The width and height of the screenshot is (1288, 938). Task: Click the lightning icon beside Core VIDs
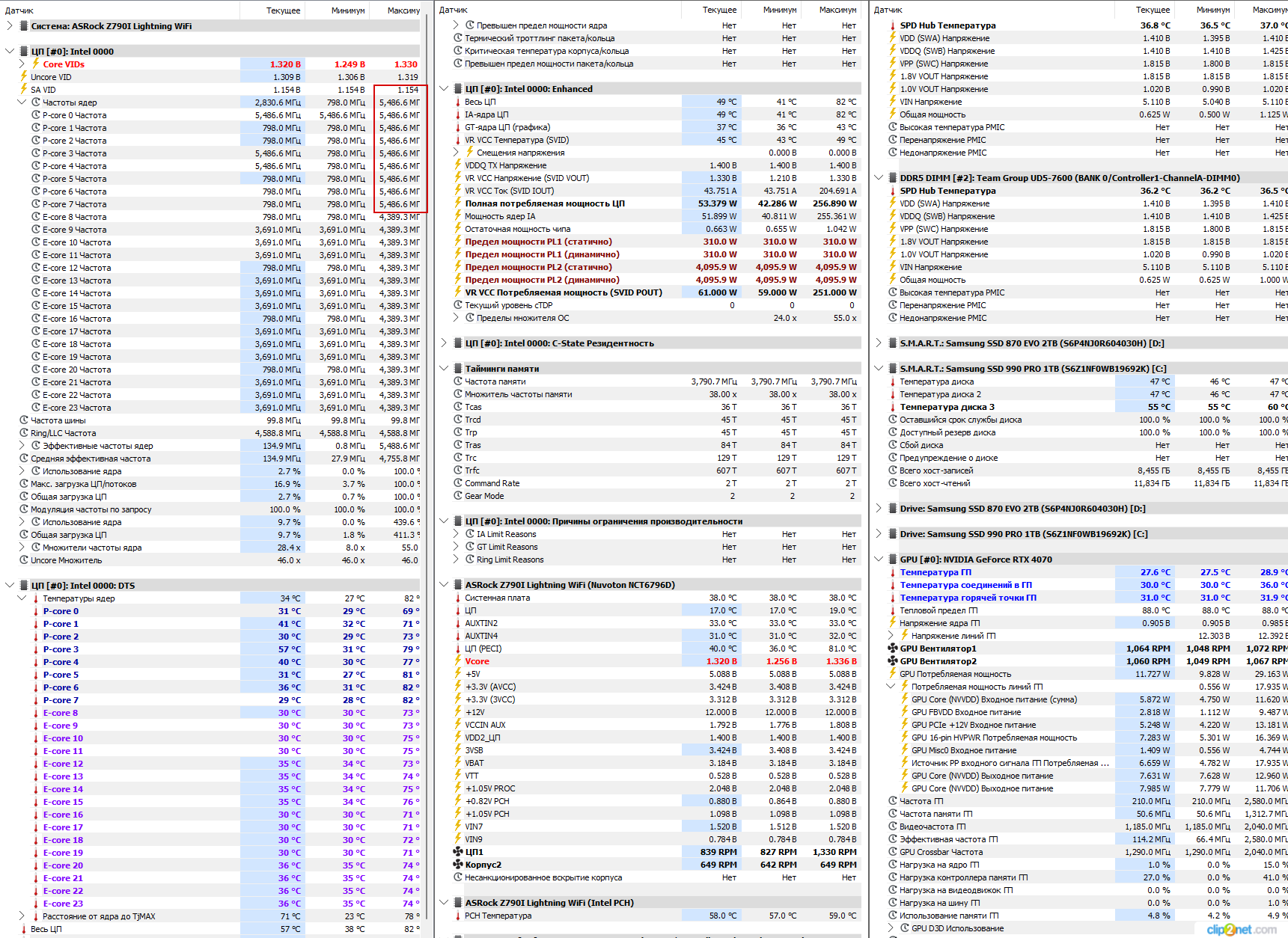[x=35, y=64]
